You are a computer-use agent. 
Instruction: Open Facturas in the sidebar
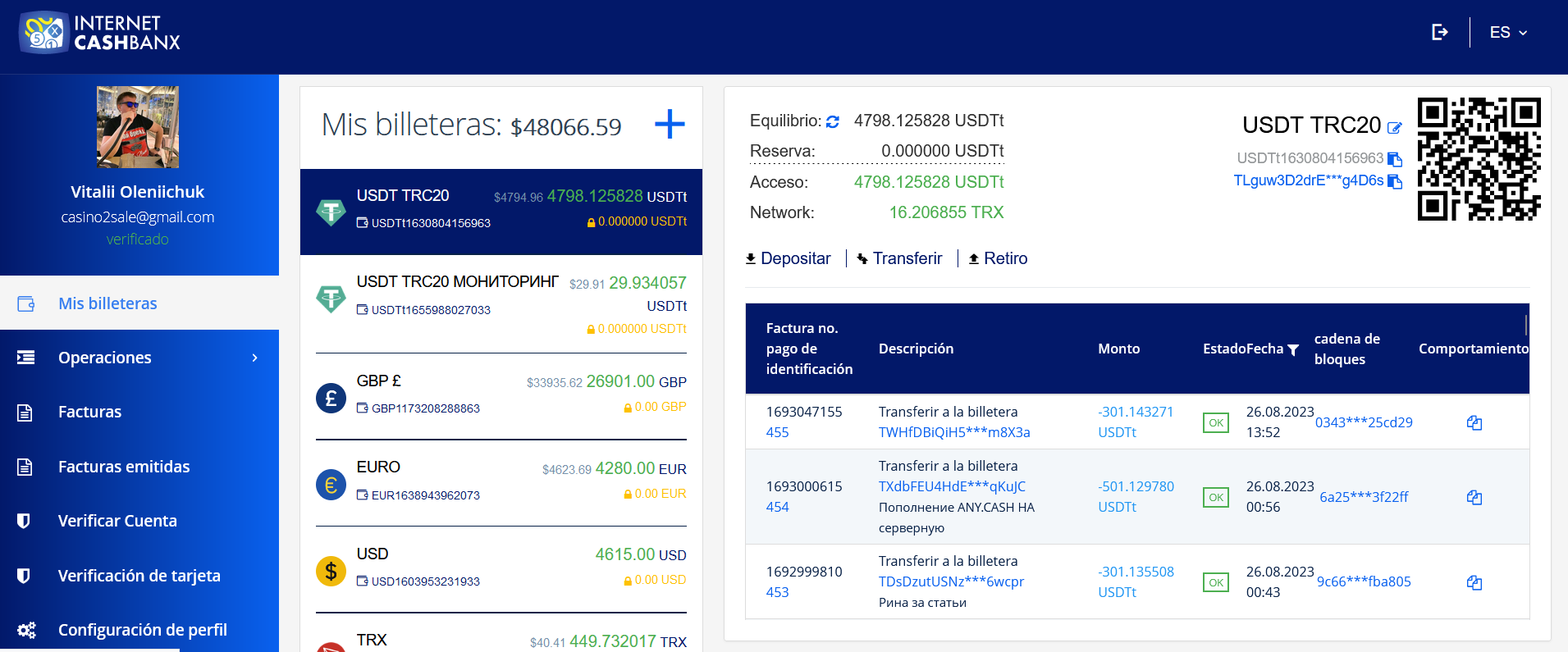point(89,412)
